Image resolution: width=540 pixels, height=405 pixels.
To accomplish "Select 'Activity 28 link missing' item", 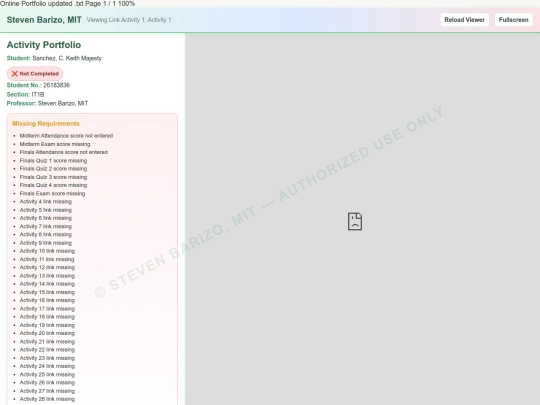I will [x=47, y=399].
